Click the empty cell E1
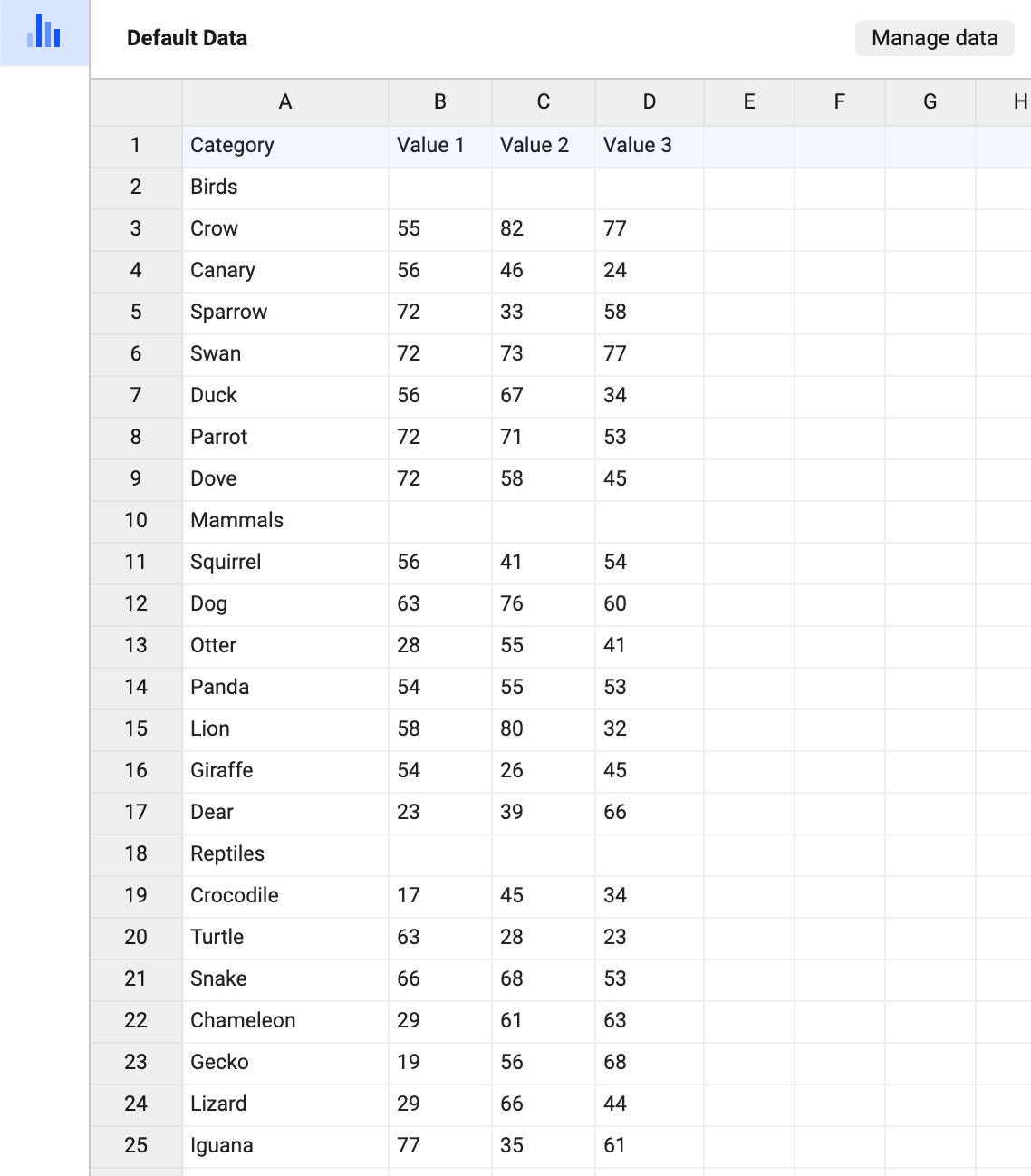Image resolution: width=1031 pixels, height=1176 pixels. point(749,145)
